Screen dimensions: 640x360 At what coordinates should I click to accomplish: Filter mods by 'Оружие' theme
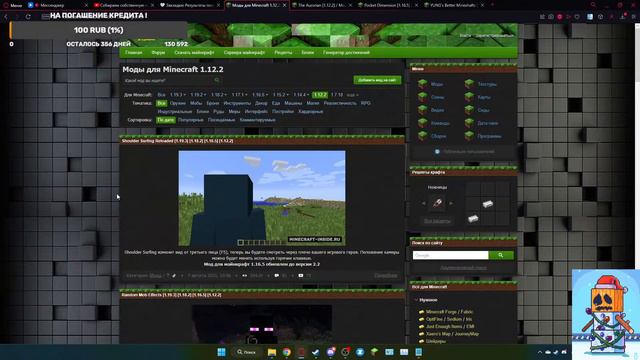(x=178, y=103)
